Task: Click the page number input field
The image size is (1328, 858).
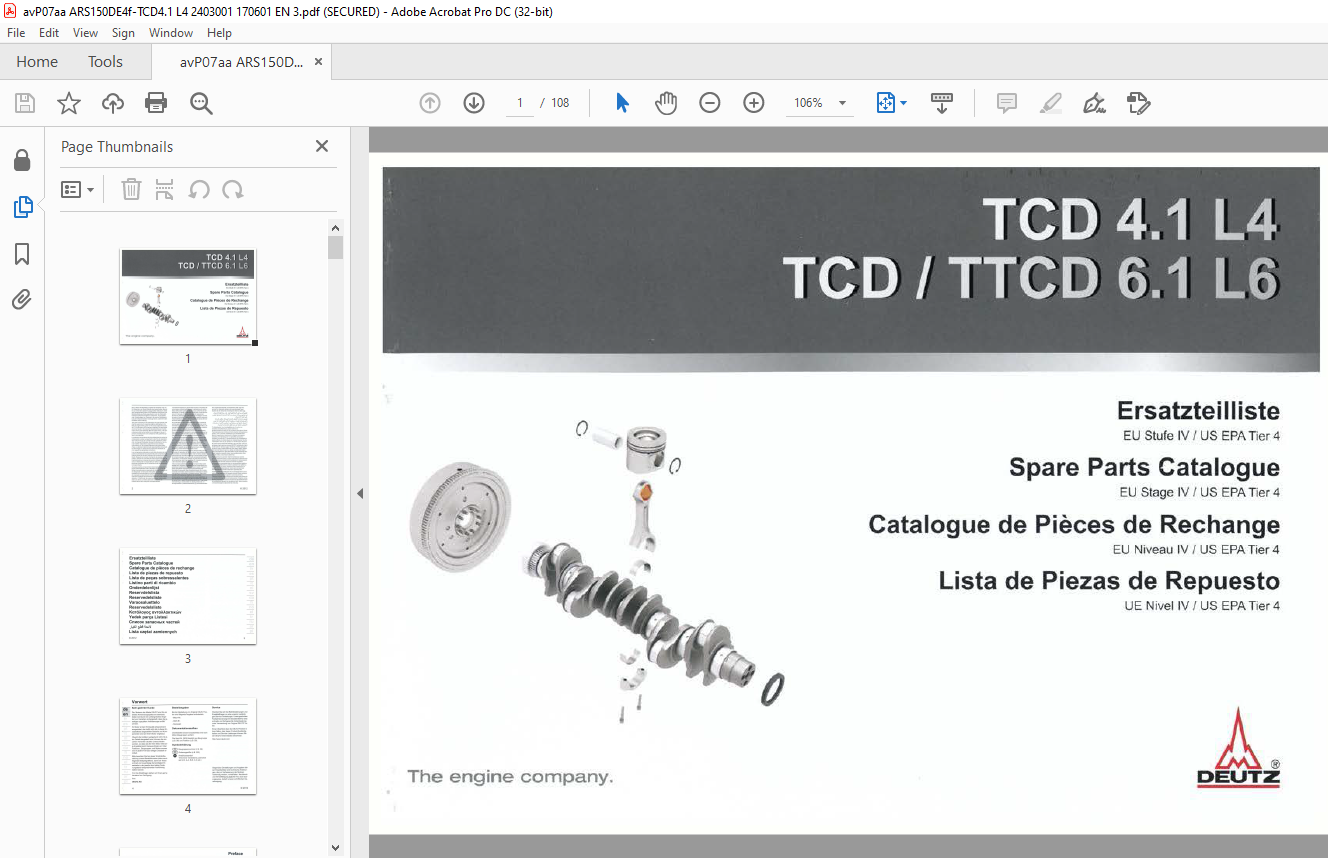Action: click(x=520, y=103)
